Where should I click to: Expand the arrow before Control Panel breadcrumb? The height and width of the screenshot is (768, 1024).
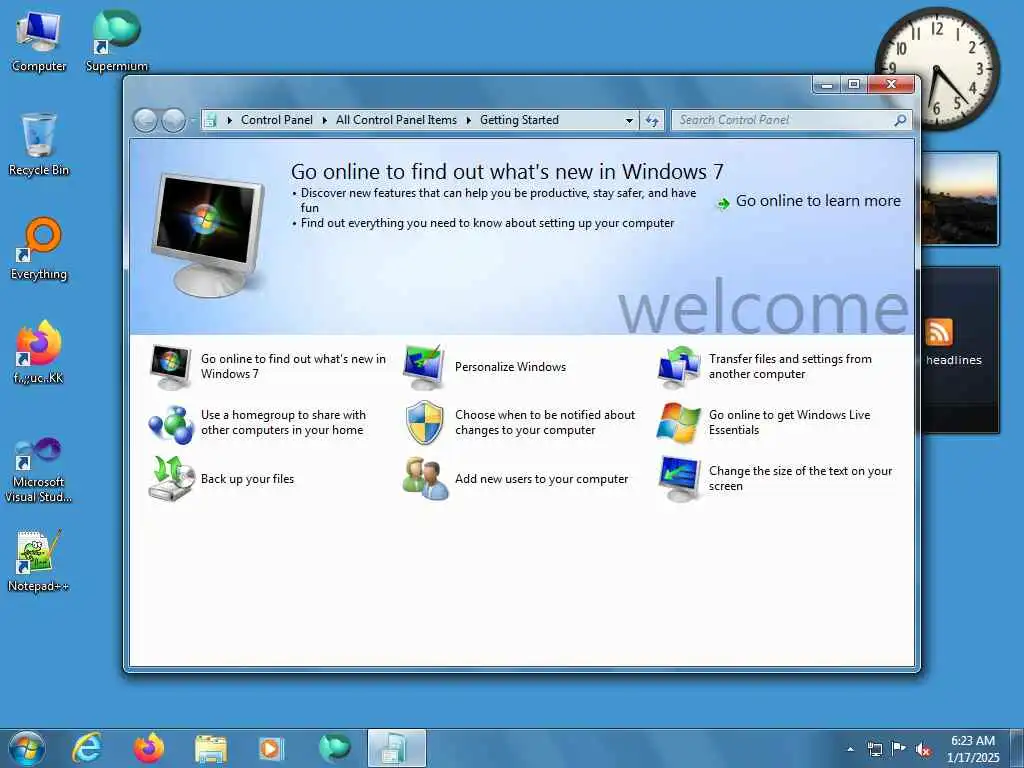(x=229, y=120)
